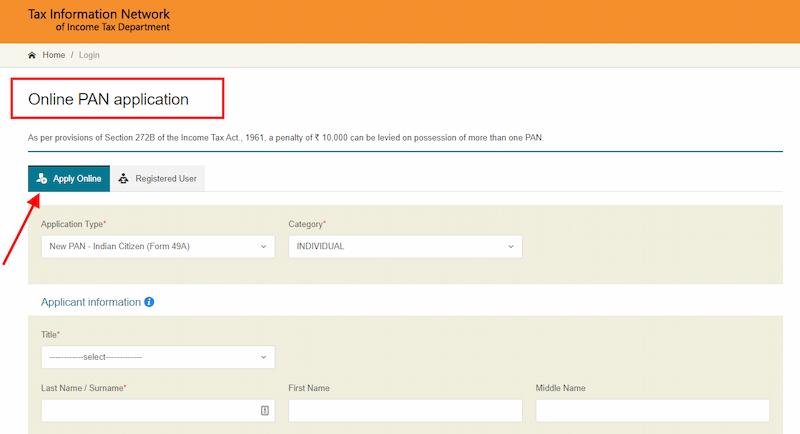The height and width of the screenshot is (434, 800).
Task: Open the Application Type dropdown
Action: point(158,246)
